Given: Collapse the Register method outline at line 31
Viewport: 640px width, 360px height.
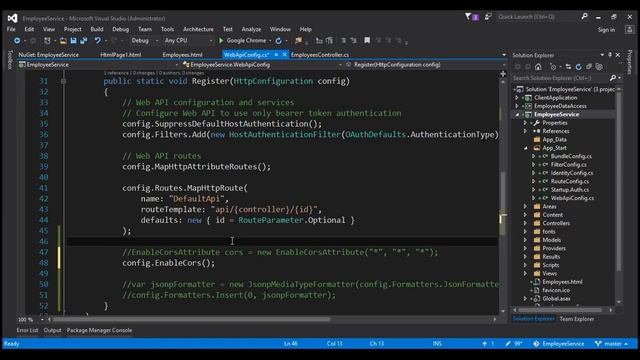Looking at the screenshot, I should pyautogui.click(x=63, y=81).
